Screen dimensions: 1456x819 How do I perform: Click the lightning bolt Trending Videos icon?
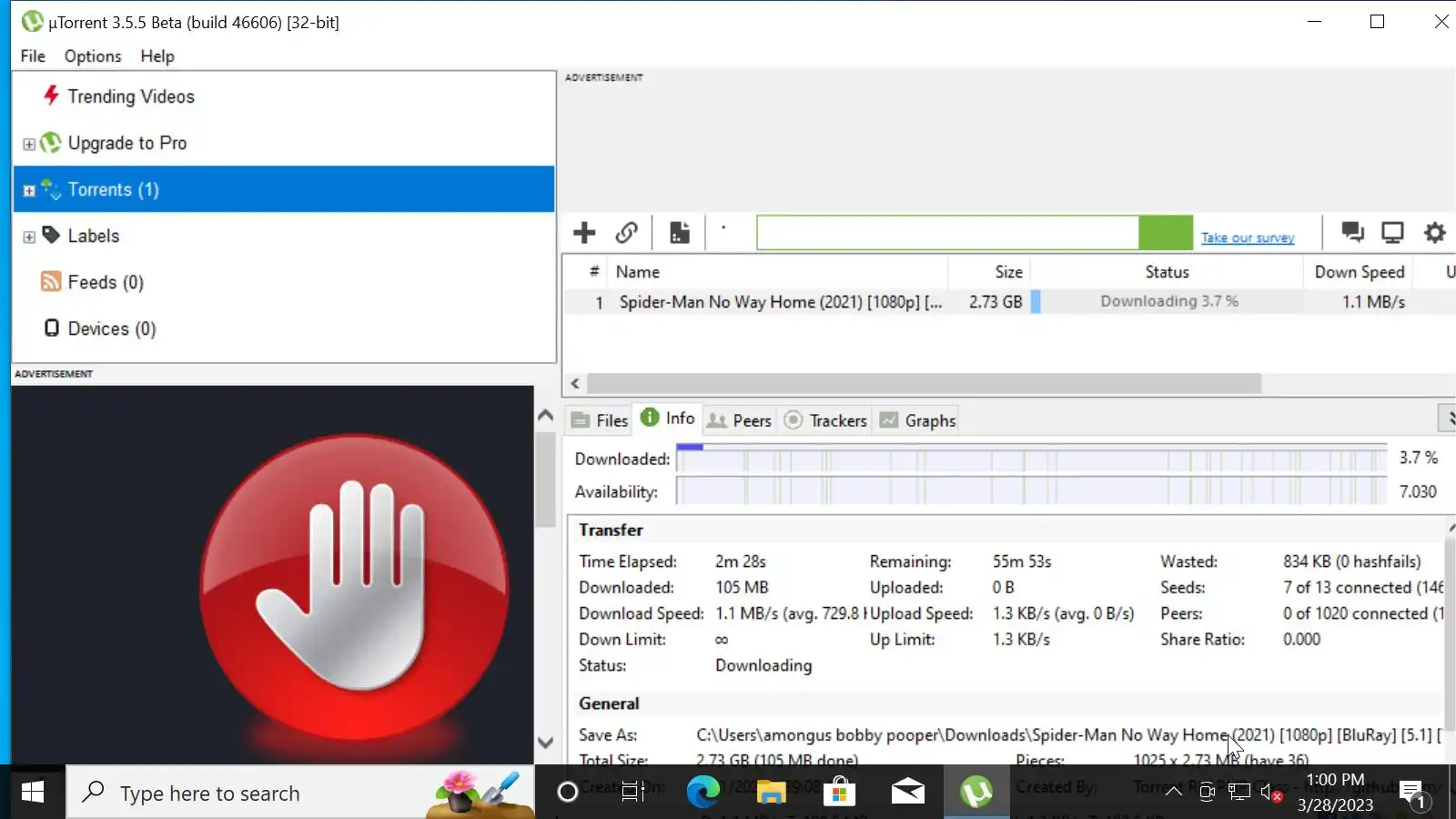coord(51,96)
